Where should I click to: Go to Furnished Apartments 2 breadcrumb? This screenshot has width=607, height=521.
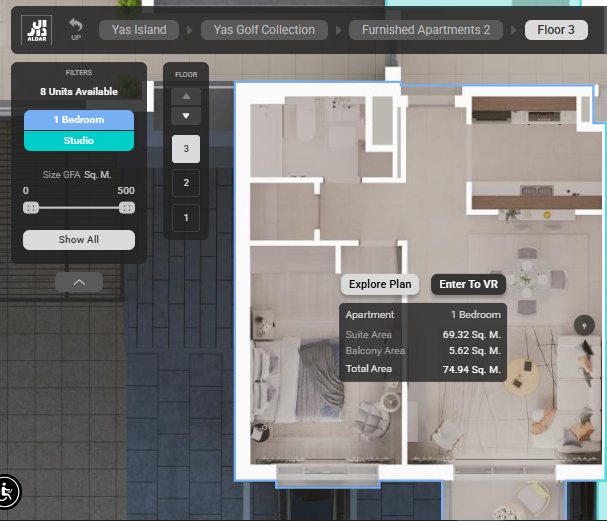(x=425, y=30)
